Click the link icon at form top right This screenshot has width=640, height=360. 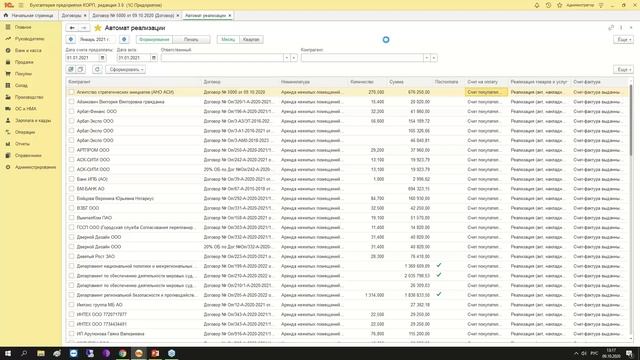611,28
